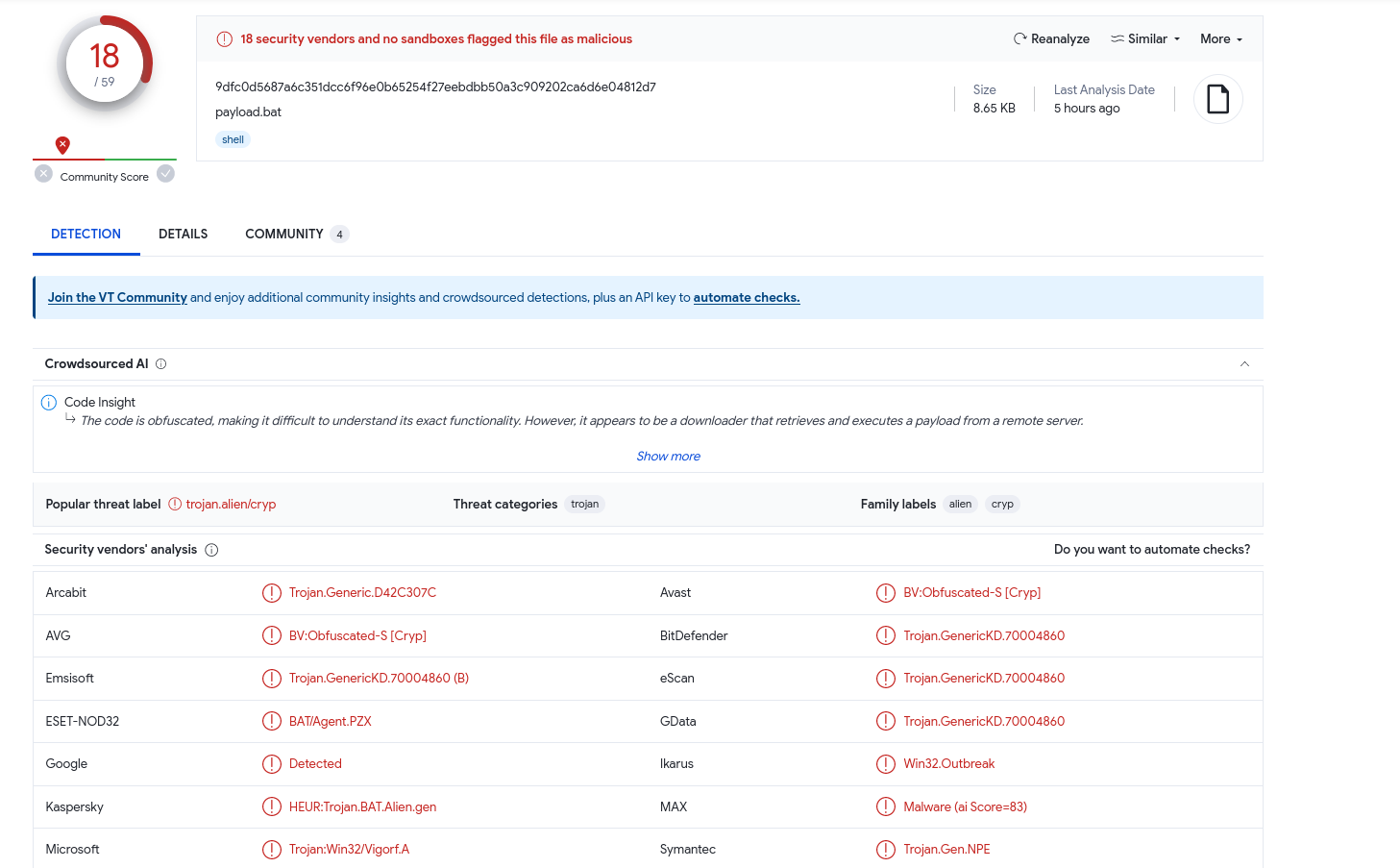Vote malicious with the Community Score X button
Image resolution: width=1400 pixels, height=868 pixels.
coord(43,173)
